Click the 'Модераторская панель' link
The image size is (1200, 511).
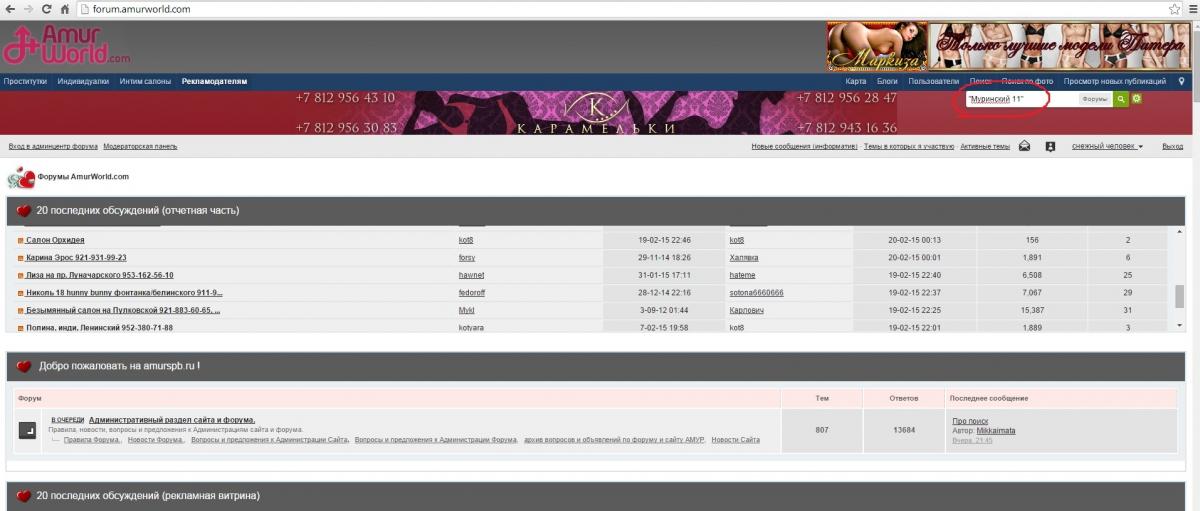click(x=140, y=146)
